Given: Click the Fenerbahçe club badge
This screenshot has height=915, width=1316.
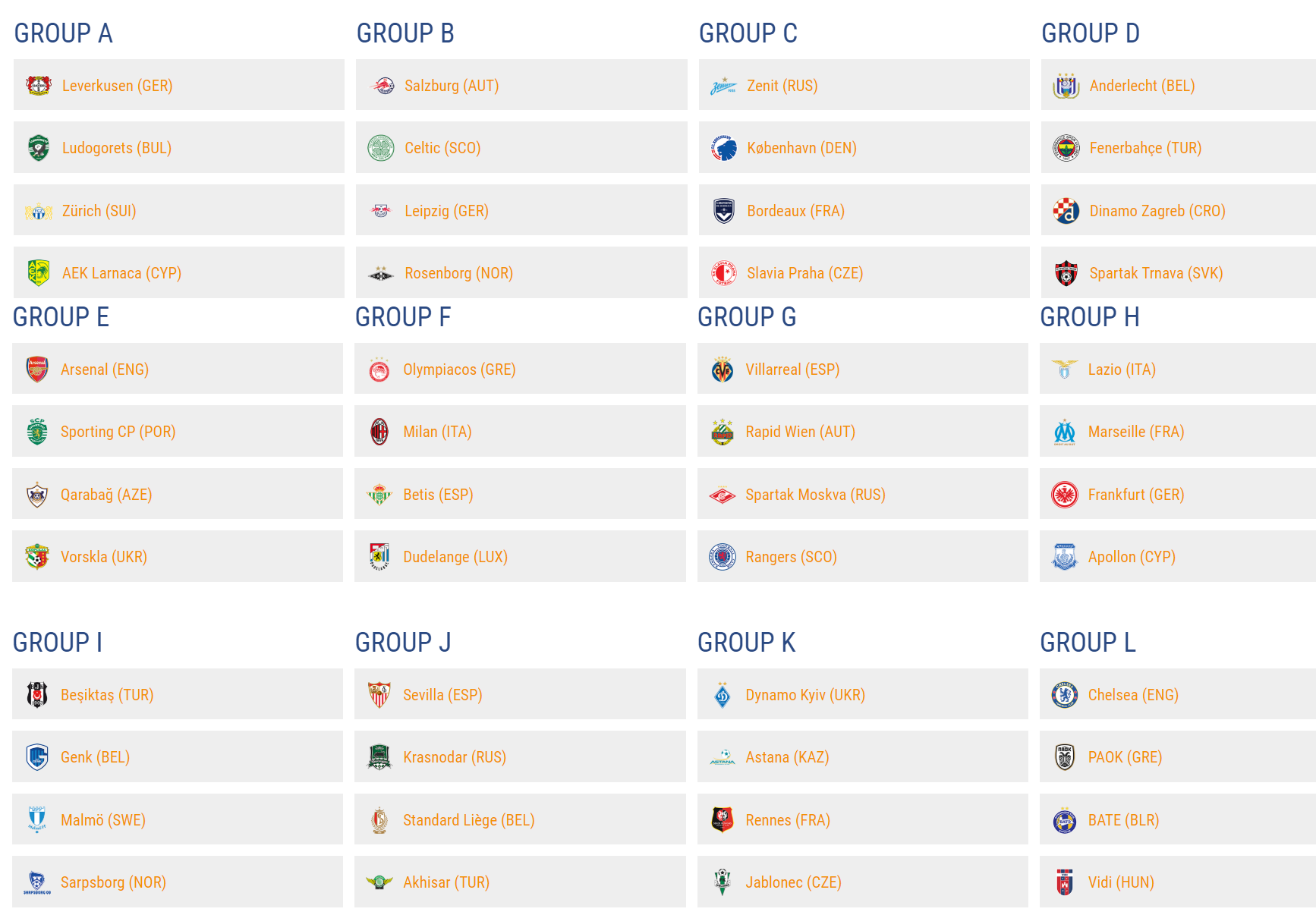Looking at the screenshot, I should pyautogui.click(x=1066, y=148).
